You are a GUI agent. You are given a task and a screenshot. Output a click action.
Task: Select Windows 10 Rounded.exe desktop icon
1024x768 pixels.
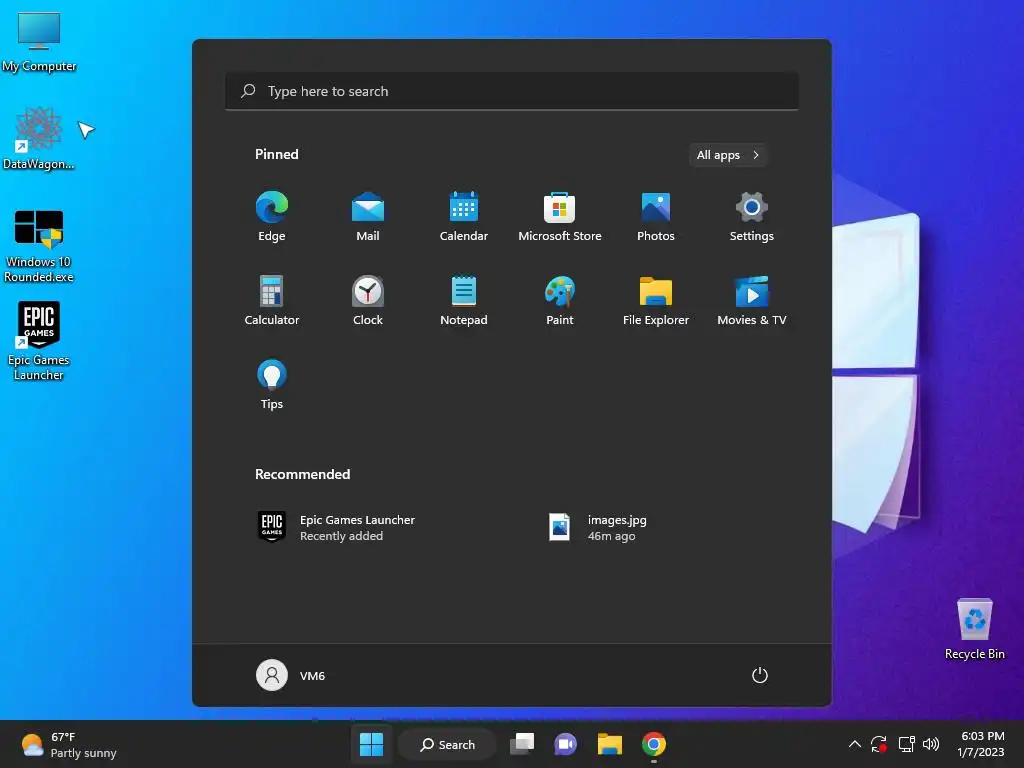[39, 246]
